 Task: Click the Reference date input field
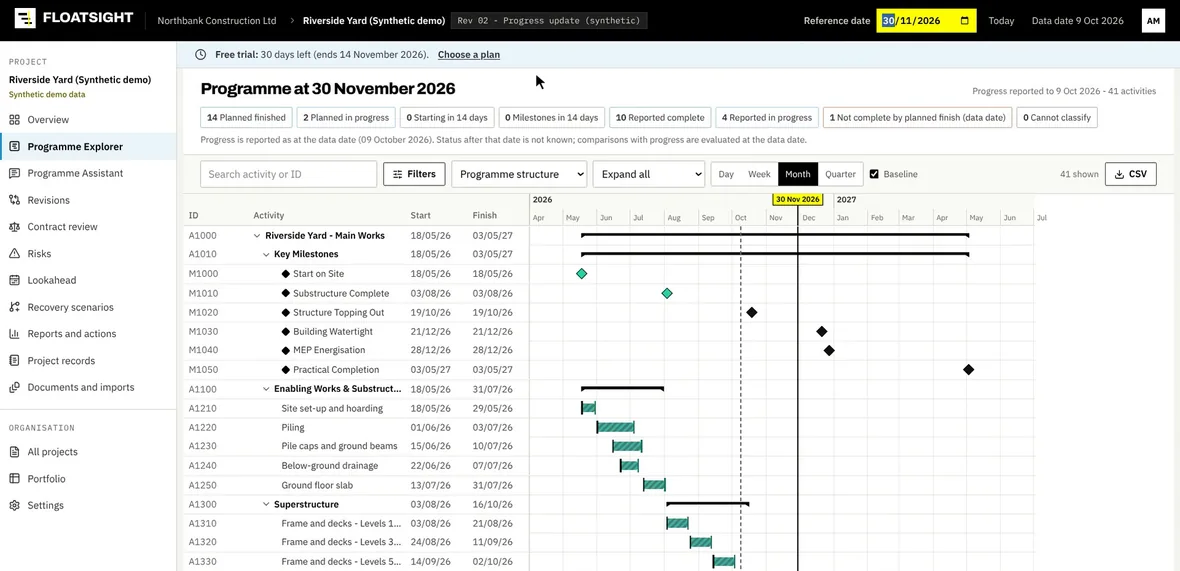pyautogui.click(x=926, y=20)
